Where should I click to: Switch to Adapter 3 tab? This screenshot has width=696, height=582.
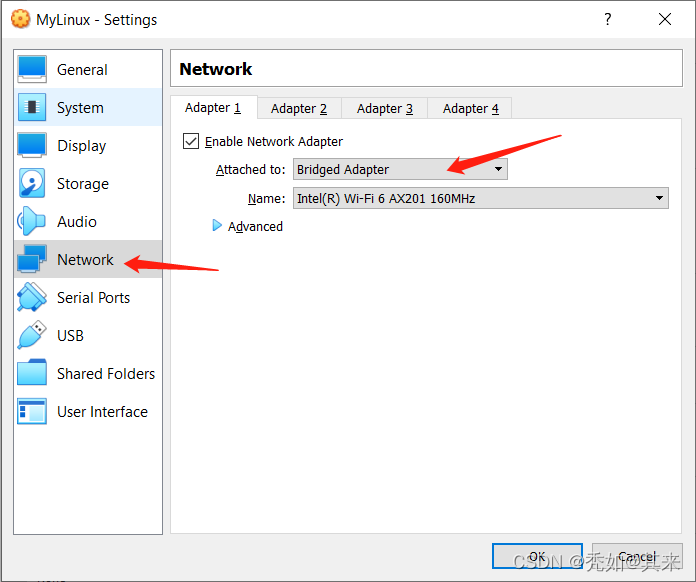(385, 109)
